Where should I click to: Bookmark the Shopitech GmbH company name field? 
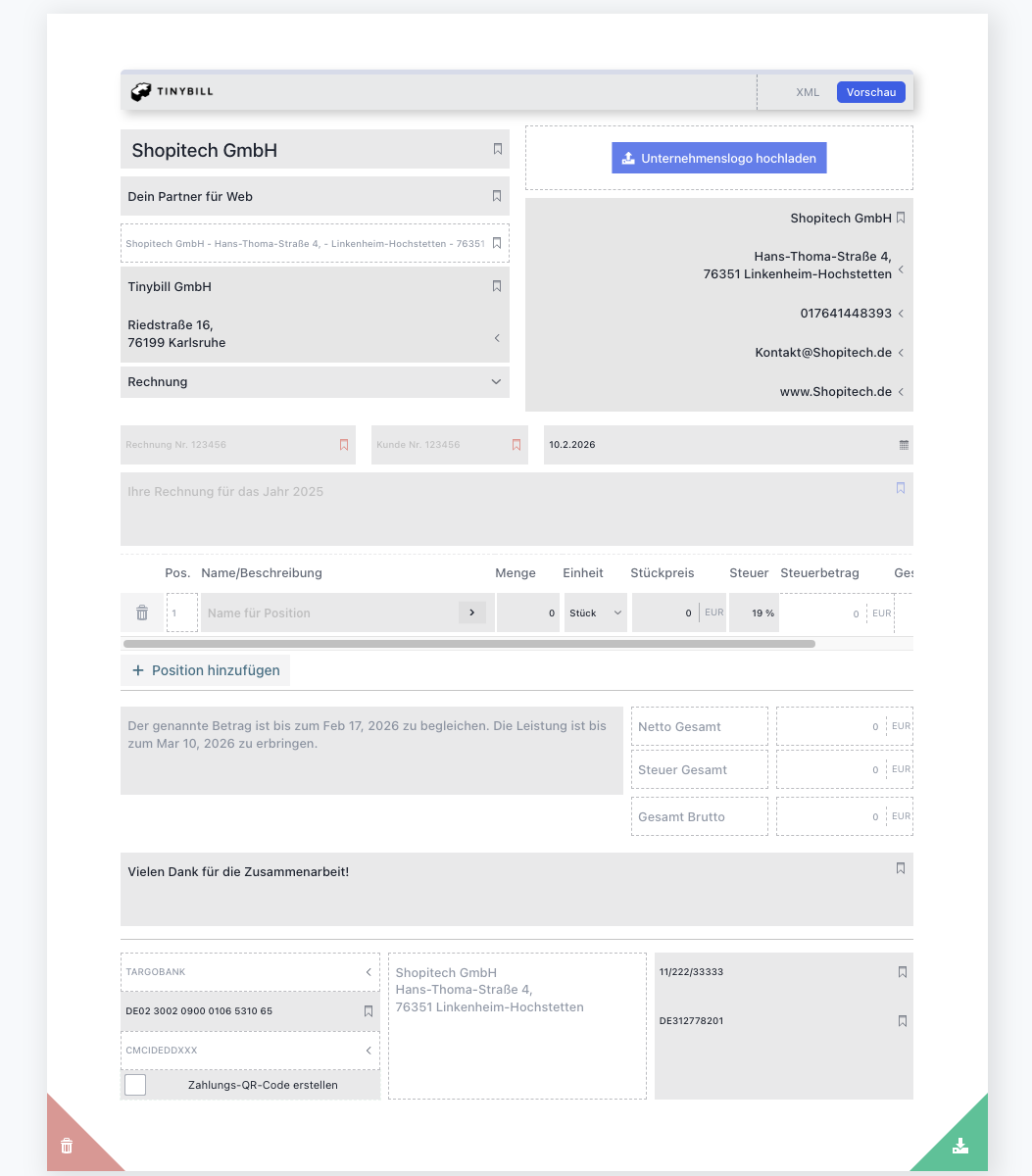pos(497,149)
